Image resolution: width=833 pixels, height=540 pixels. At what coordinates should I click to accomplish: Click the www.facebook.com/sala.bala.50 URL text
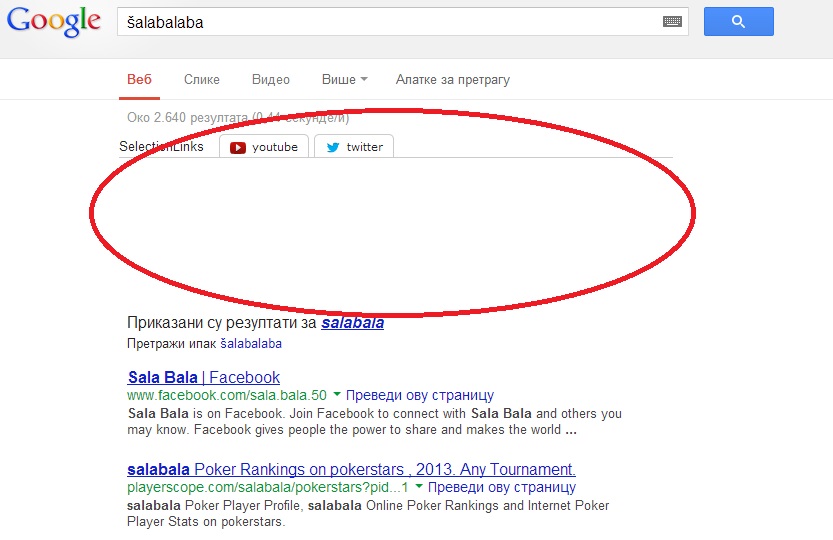pyautogui.click(x=227, y=395)
